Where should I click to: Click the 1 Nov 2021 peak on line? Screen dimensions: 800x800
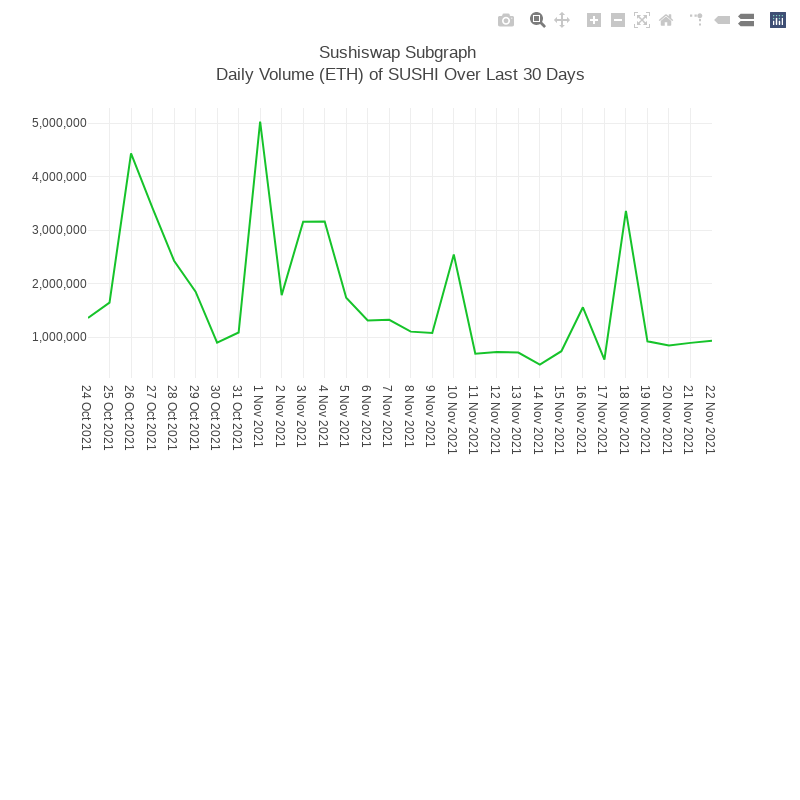pyautogui.click(x=260, y=123)
